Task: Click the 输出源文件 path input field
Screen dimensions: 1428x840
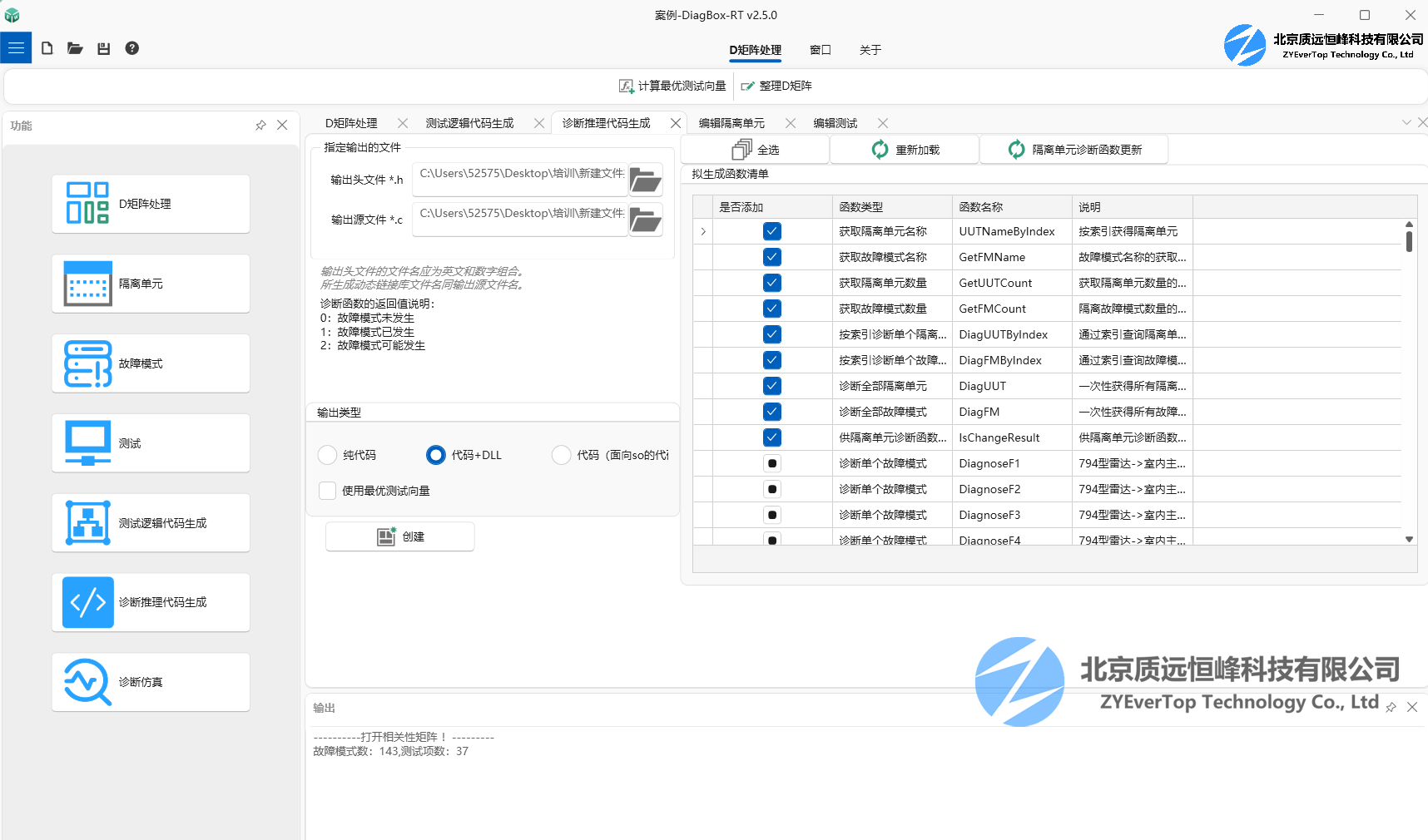Action: click(x=520, y=220)
